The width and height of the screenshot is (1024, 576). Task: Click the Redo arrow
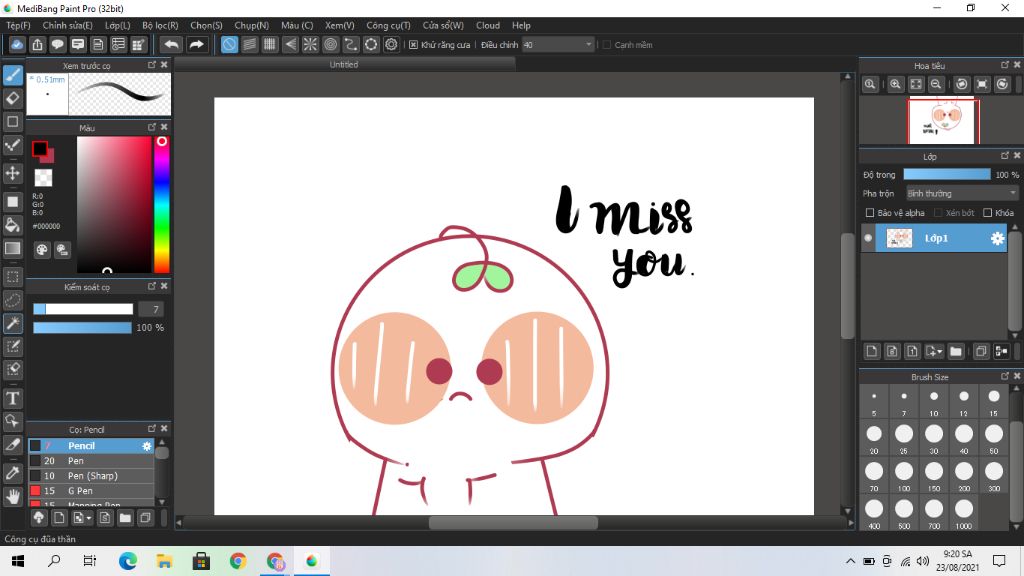(x=196, y=44)
